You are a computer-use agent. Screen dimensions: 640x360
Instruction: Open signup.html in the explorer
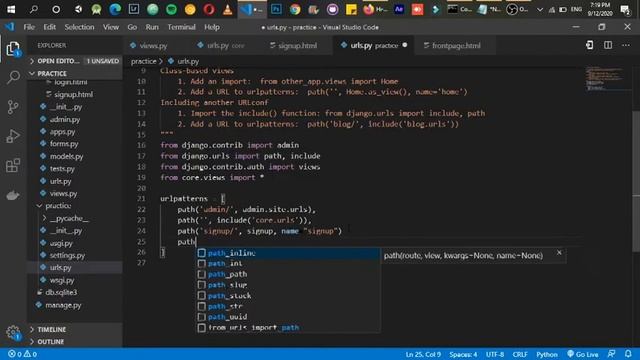(73, 94)
